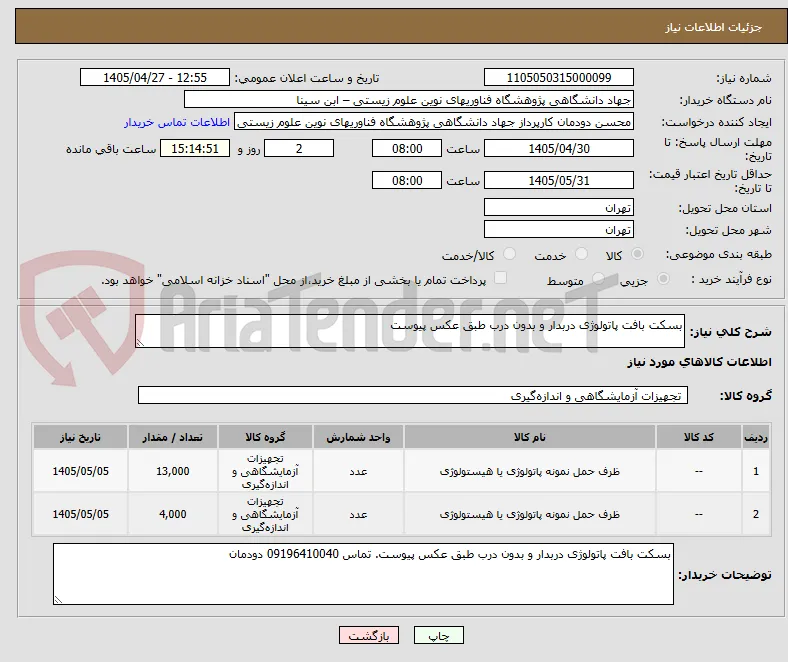Click the اطلاعات کالاهای مورد نیاز heading
788x662 pixels.
699,362
